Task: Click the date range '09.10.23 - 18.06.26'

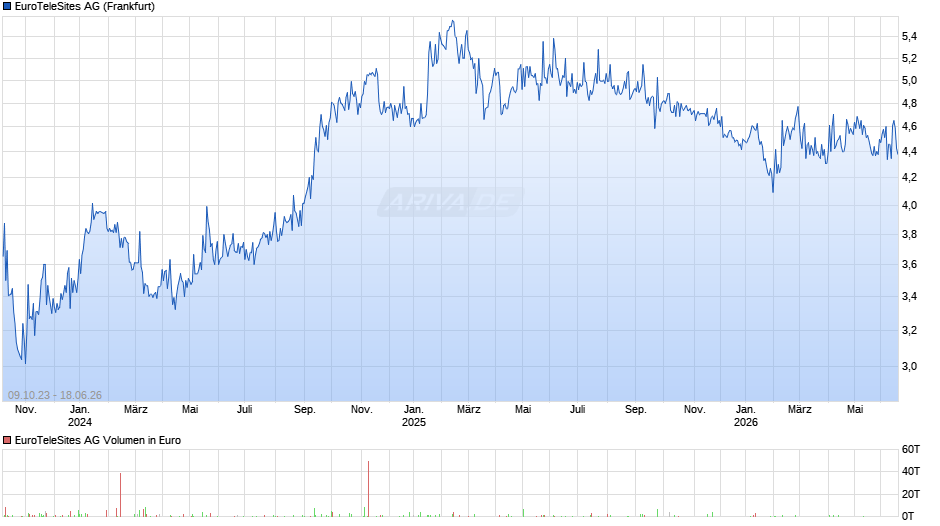Action: point(55,395)
